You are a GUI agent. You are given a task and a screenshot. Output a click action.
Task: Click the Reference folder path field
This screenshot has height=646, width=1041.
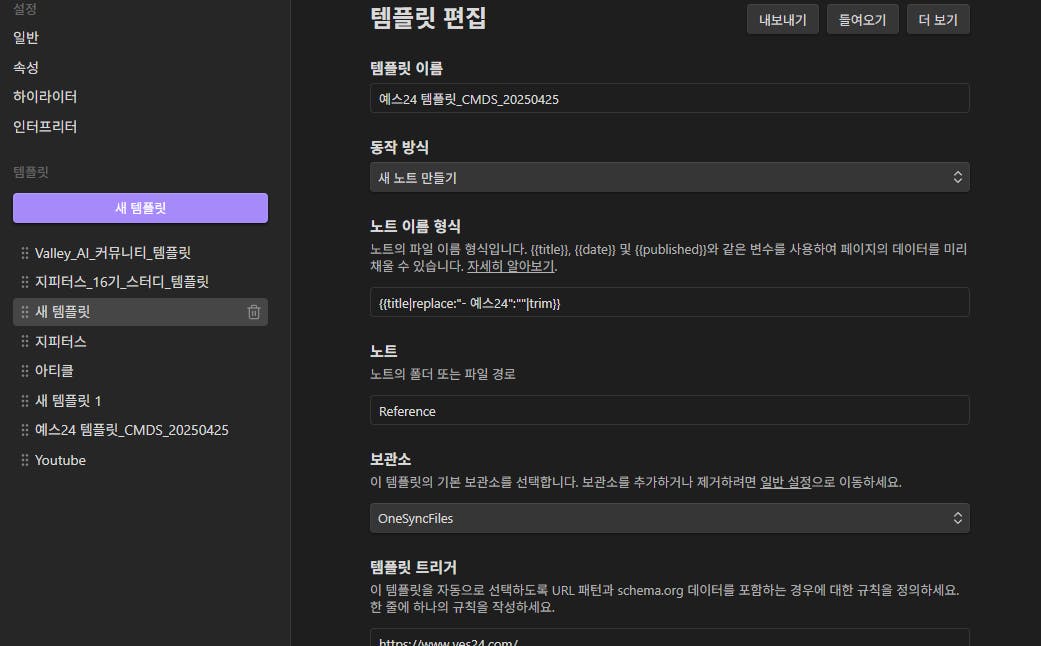coord(669,410)
